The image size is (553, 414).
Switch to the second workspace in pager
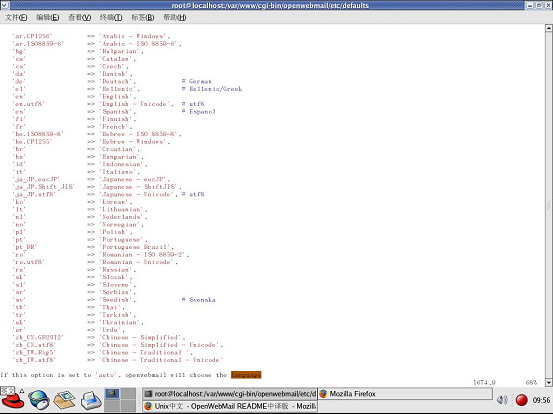pos(128,394)
